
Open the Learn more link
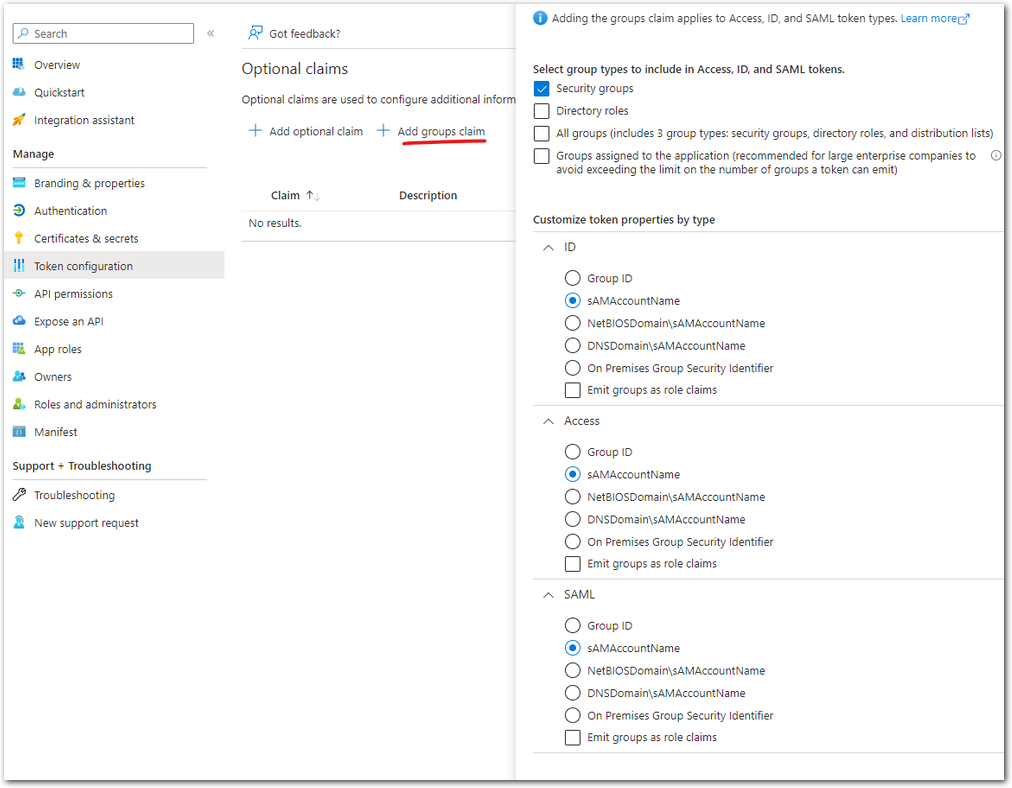coord(934,19)
